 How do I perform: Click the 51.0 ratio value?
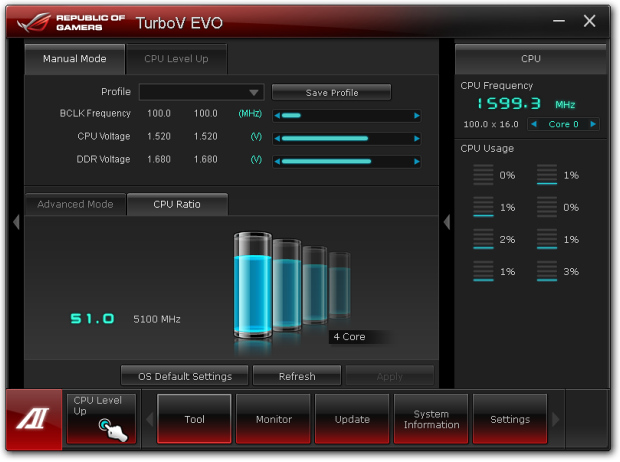[93, 318]
